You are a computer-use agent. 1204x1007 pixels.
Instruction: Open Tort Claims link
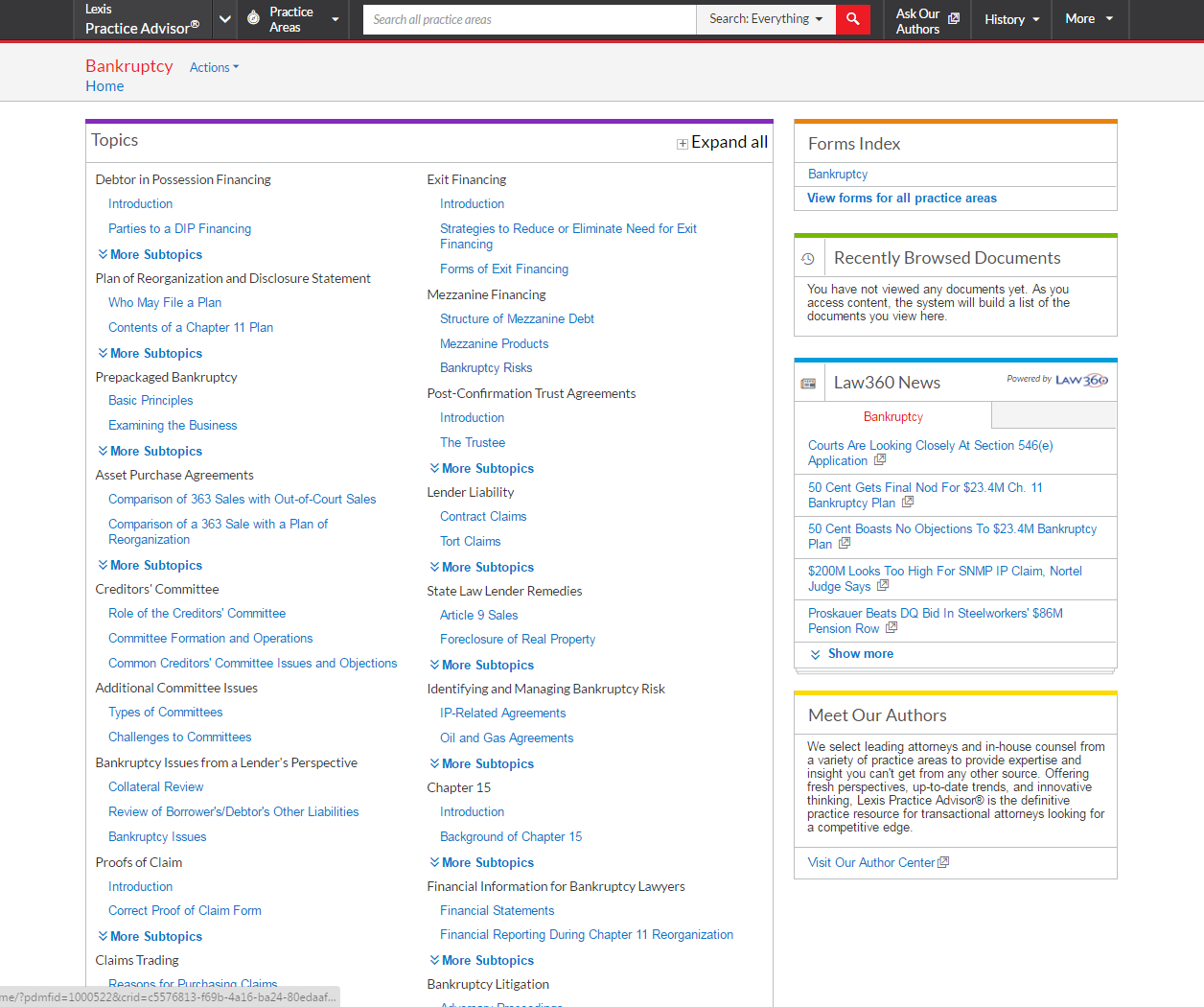pyautogui.click(x=470, y=541)
